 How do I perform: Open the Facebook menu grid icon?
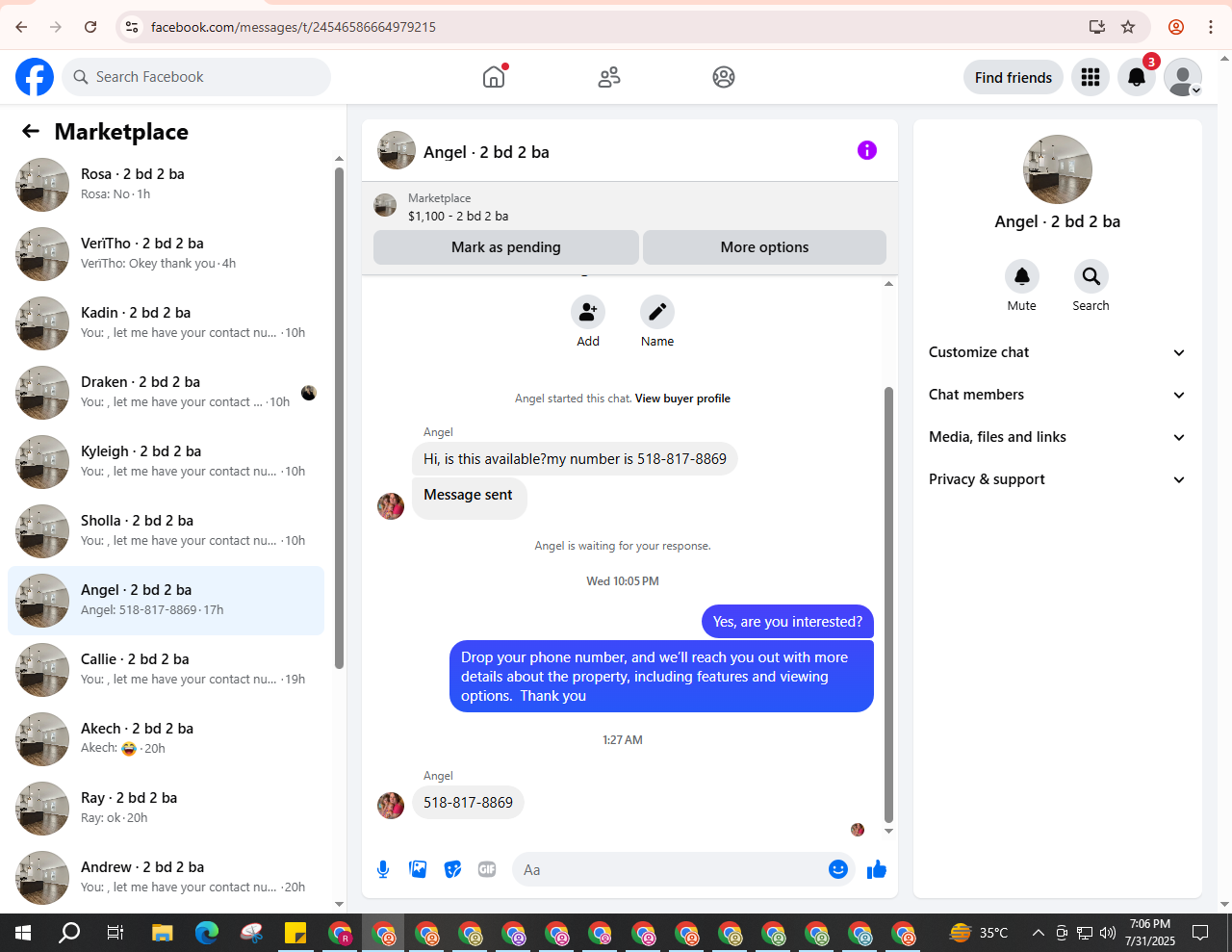click(x=1091, y=77)
